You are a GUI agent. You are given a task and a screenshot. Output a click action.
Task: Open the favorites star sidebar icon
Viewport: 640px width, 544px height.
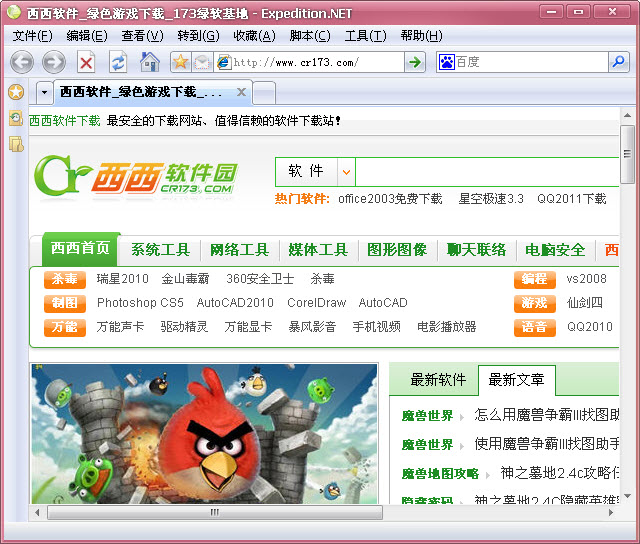point(16,92)
